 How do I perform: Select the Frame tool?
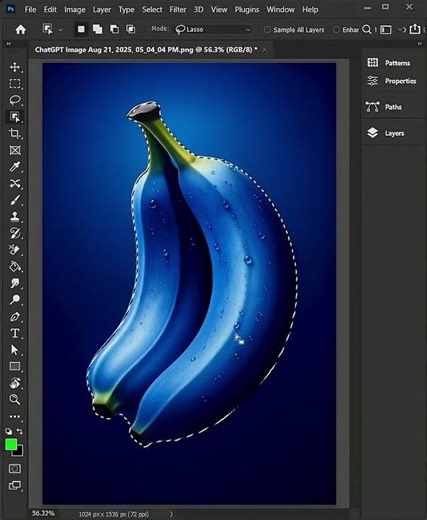[x=15, y=150]
